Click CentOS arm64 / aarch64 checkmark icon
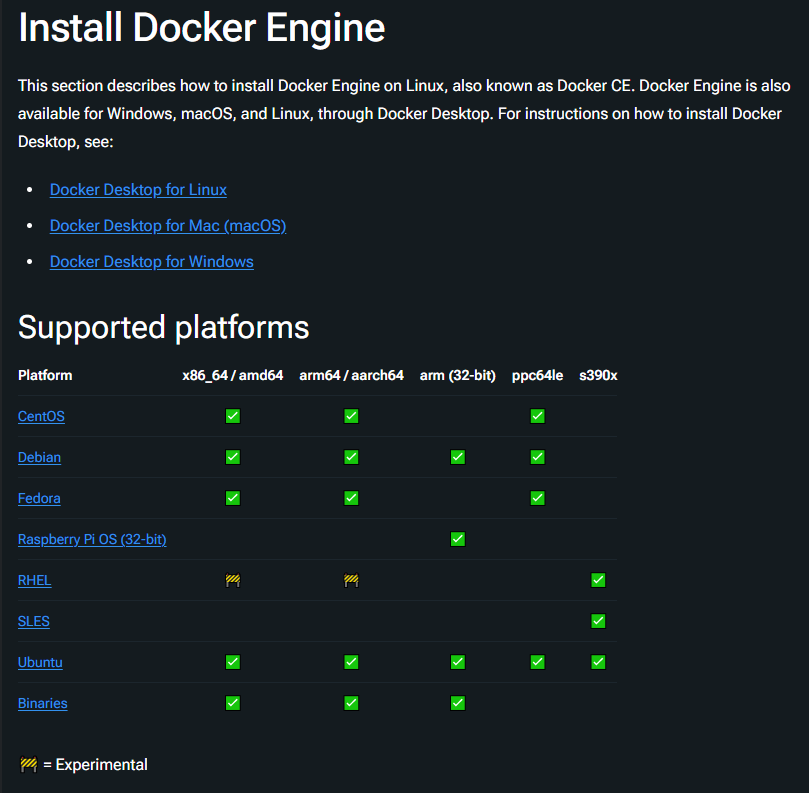 coord(351,416)
